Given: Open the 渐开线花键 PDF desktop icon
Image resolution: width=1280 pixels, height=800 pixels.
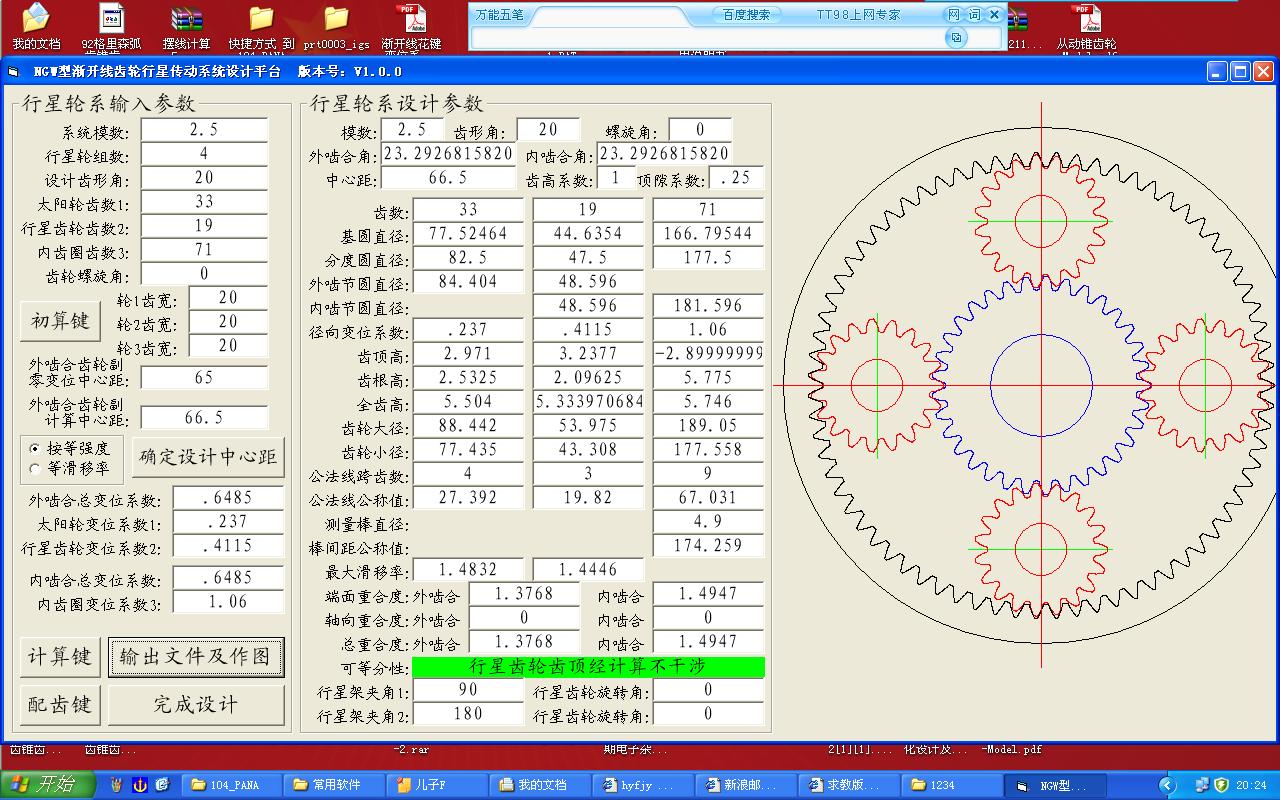Looking at the screenshot, I should [410, 26].
